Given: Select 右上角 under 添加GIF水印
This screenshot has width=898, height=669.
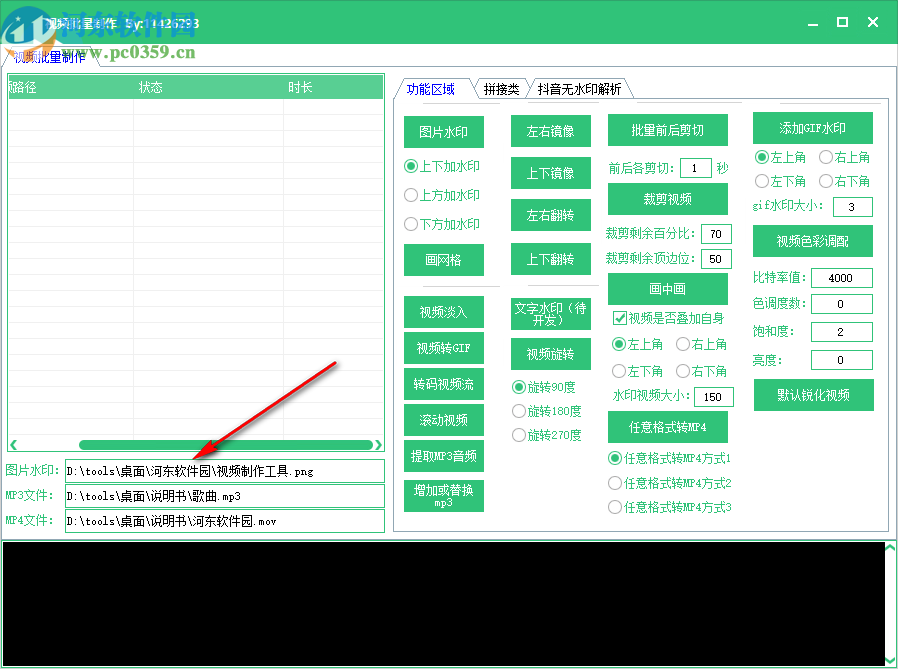Looking at the screenshot, I should (844, 157).
